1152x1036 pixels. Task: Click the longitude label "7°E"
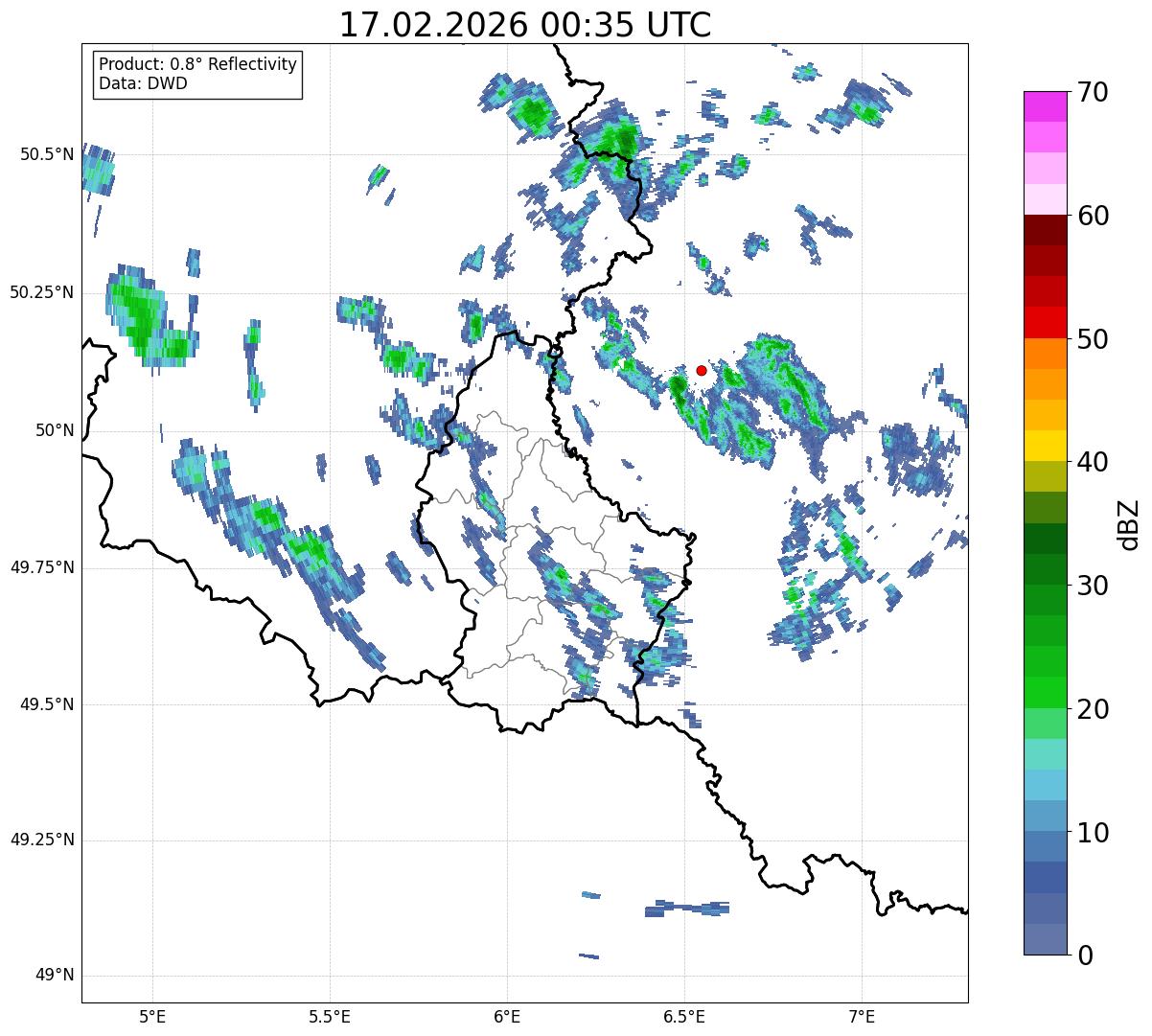point(862,1017)
